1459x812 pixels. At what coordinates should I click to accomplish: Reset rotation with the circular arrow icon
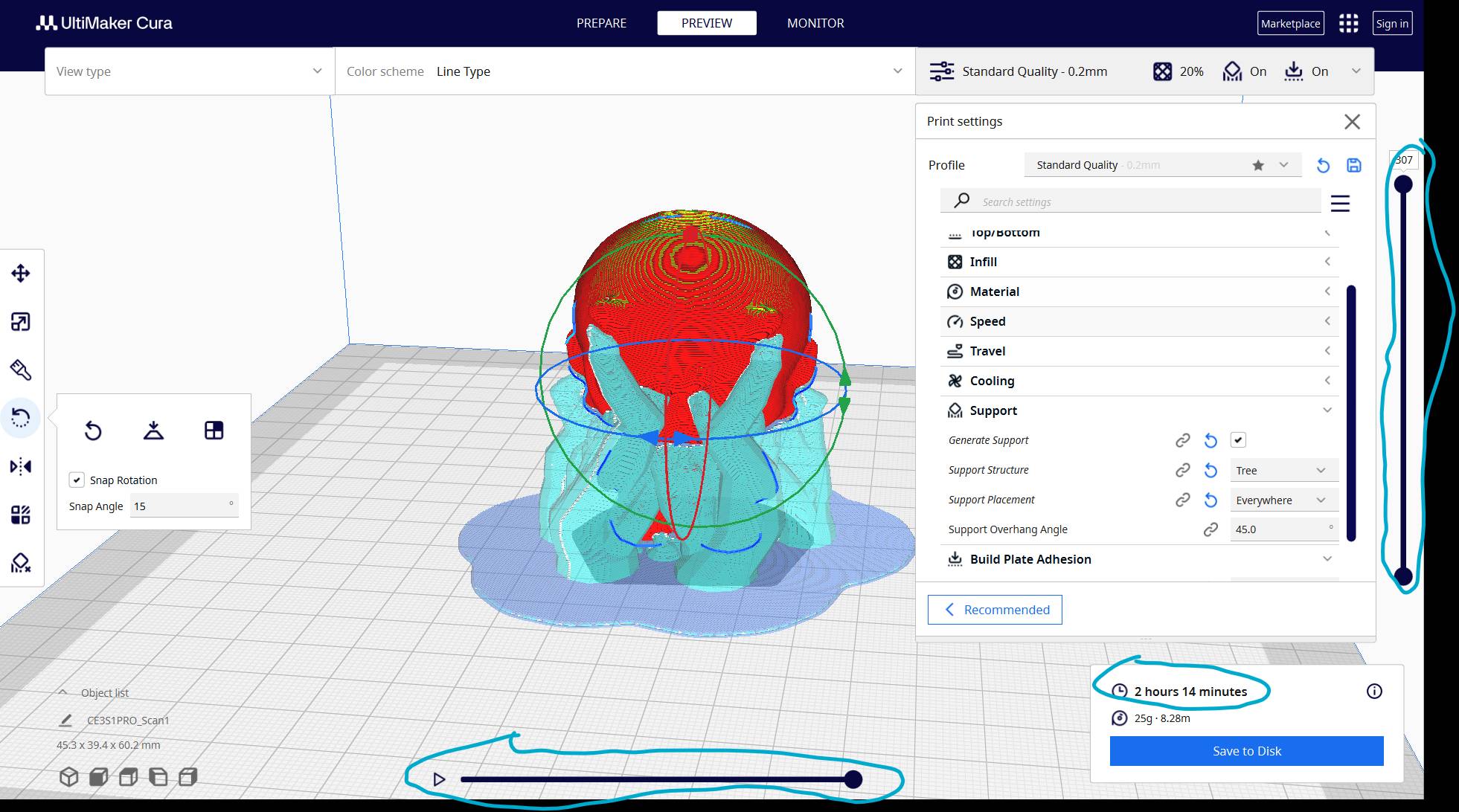[x=93, y=431]
